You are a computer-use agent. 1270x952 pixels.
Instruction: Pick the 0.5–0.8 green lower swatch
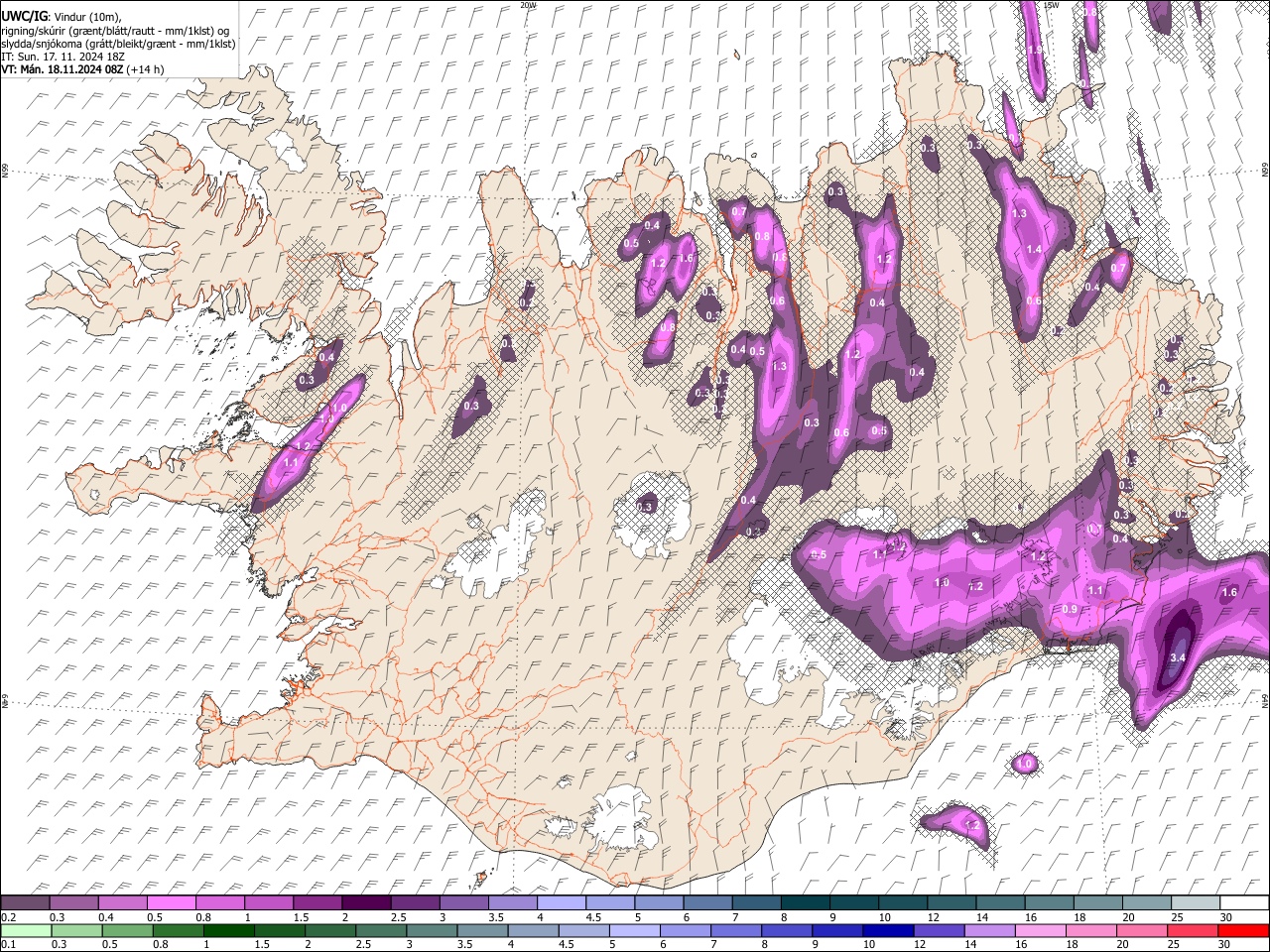pos(126,930)
